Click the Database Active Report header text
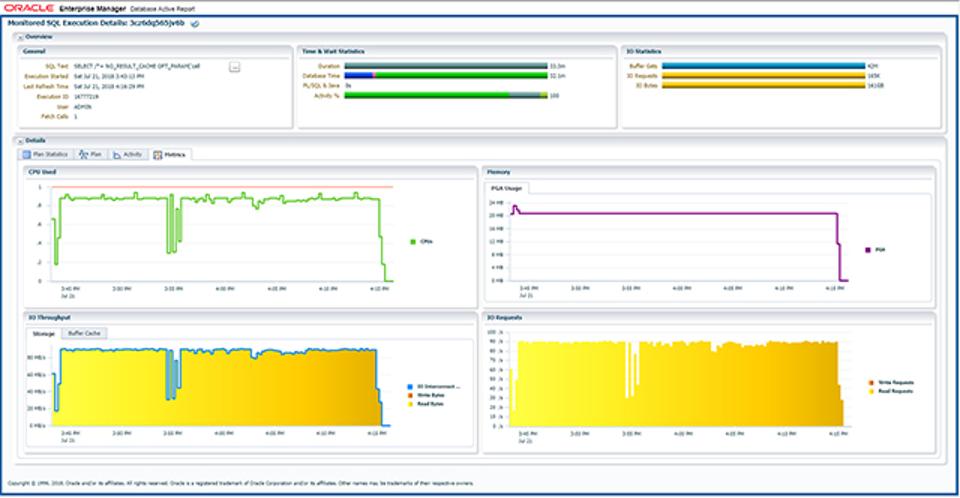 pyautogui.click(x=162, y=9)
